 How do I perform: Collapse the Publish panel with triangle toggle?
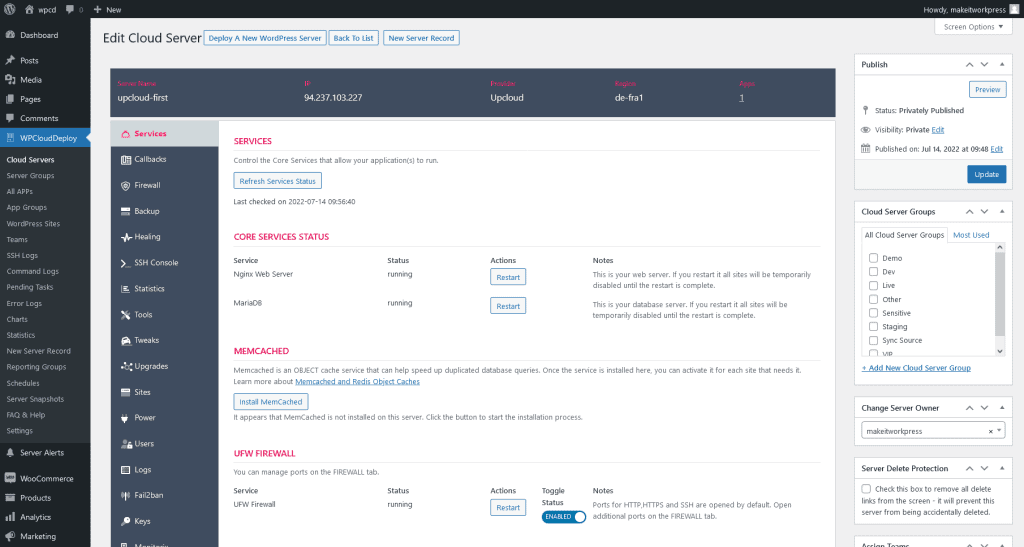pos(1002,64)
